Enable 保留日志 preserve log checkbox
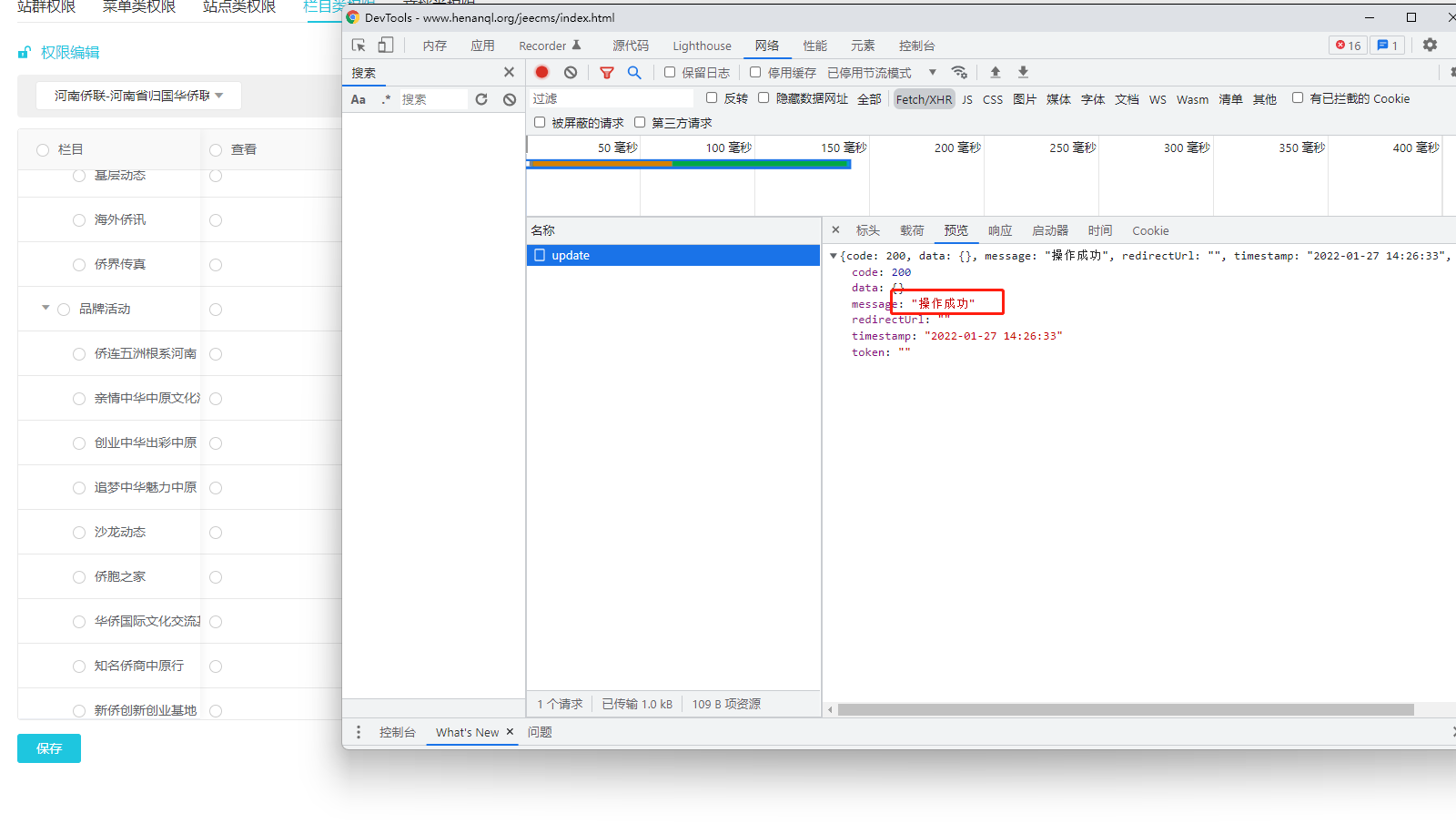The width and height of the screenshot is (1456, 834). coord(670,72)
